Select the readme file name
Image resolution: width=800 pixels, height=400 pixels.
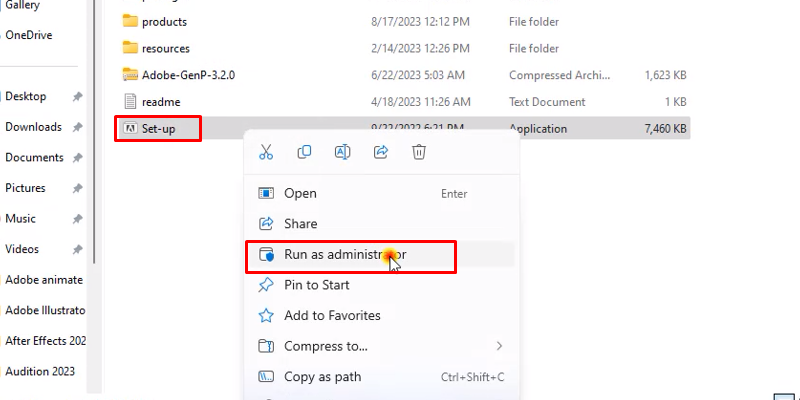161,102
